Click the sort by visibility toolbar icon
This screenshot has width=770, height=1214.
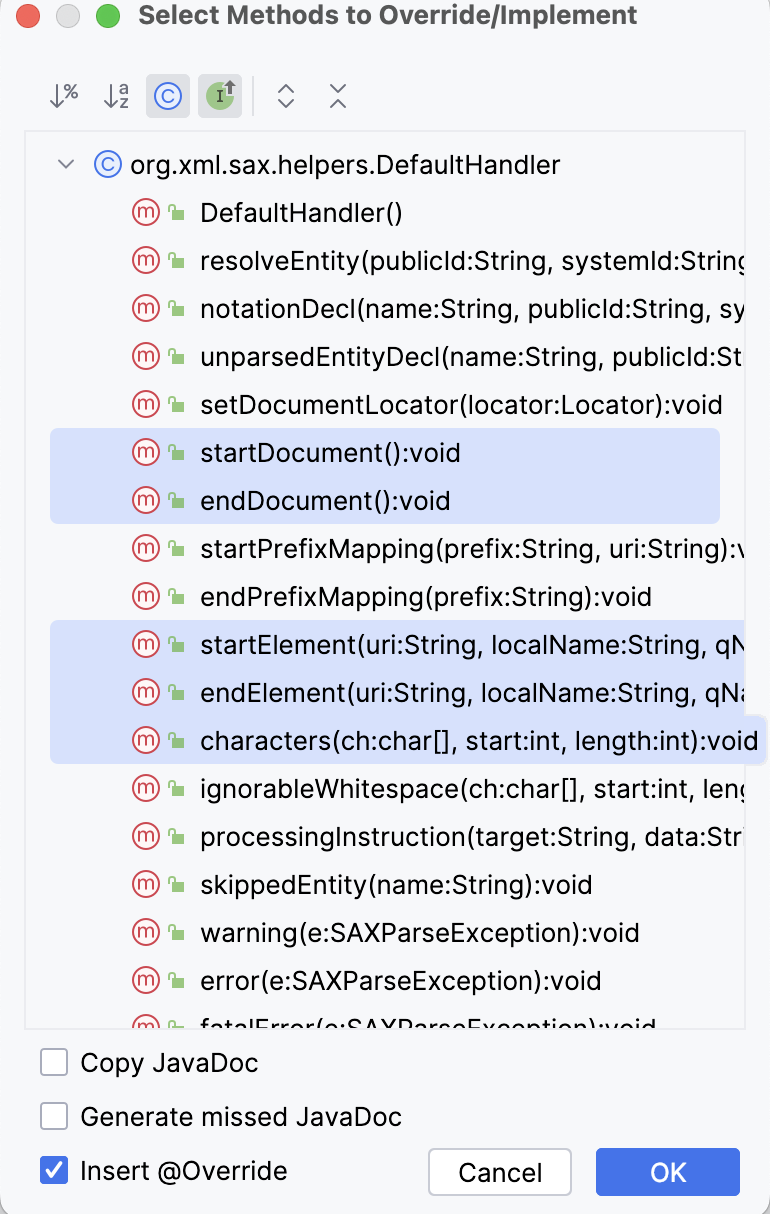[63, 95]
